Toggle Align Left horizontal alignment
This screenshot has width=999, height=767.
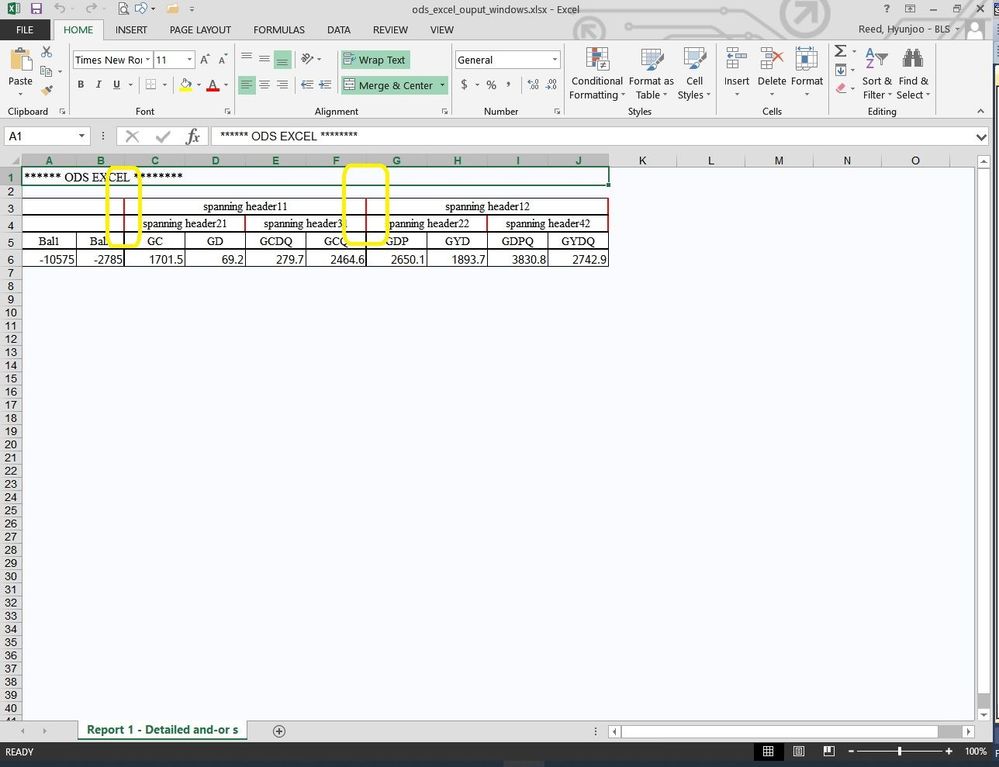click(247, 85)
